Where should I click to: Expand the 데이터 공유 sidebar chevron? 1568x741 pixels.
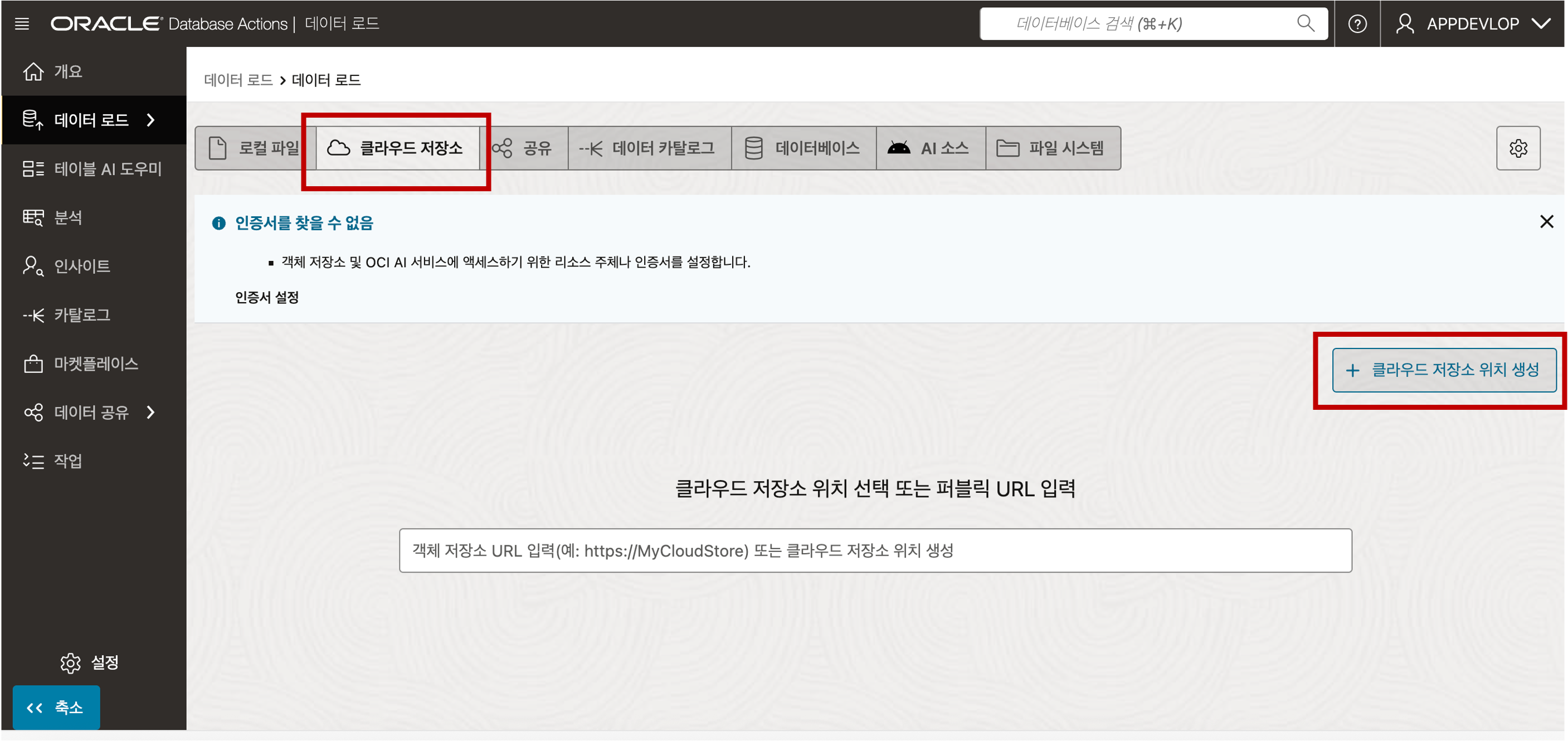(x=151, y=412)
